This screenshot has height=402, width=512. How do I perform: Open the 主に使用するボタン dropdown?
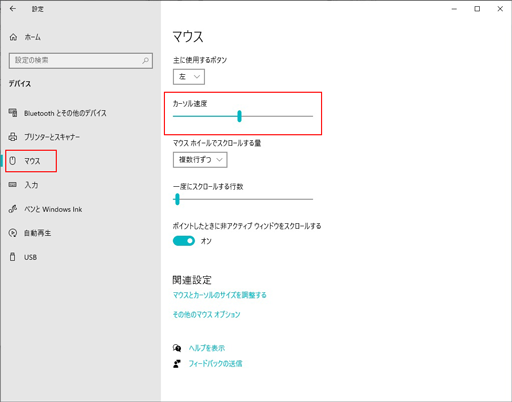pos(189,77)
